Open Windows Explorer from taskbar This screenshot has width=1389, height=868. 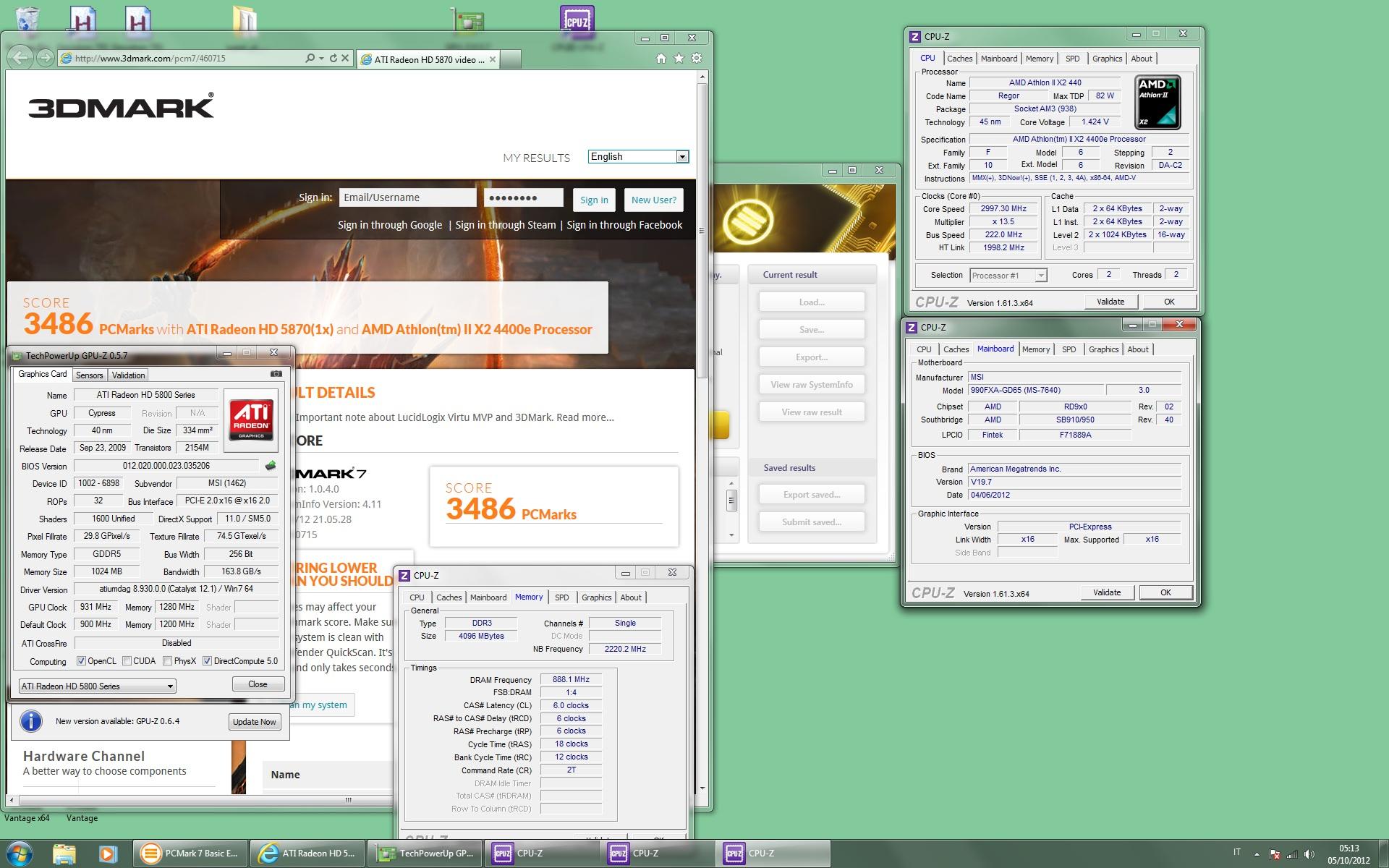(64, 854)
